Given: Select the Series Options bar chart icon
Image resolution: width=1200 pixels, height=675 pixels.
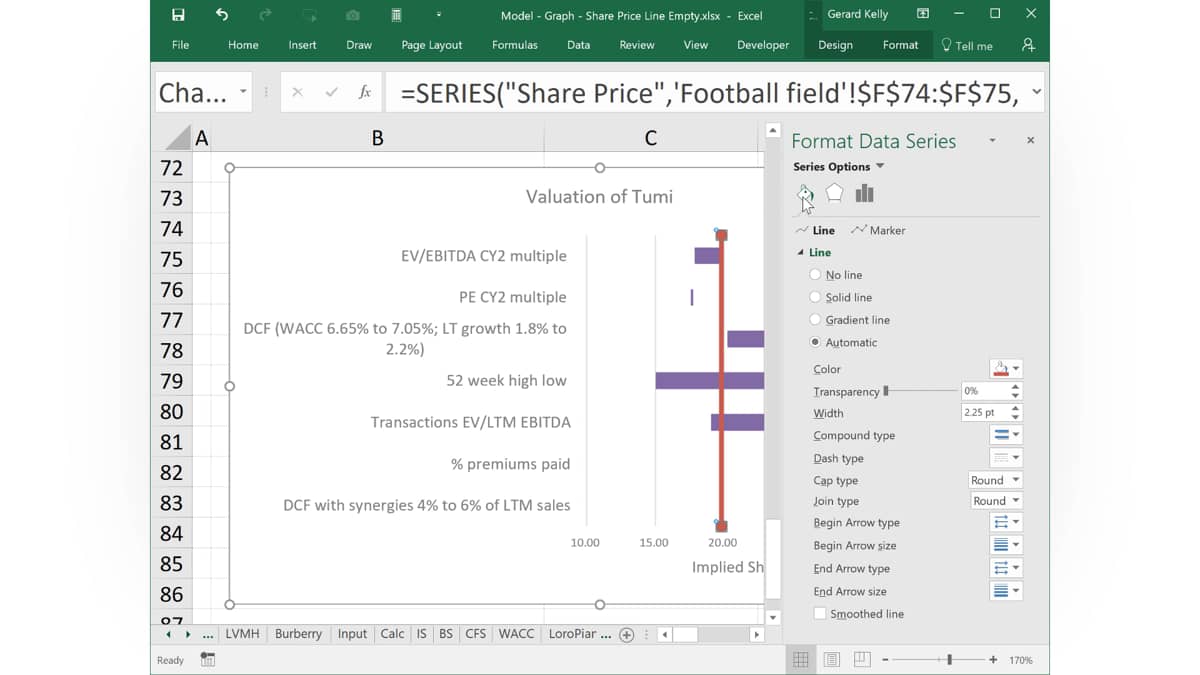Looking at the screenshot, I should click(x=864, y=193).
